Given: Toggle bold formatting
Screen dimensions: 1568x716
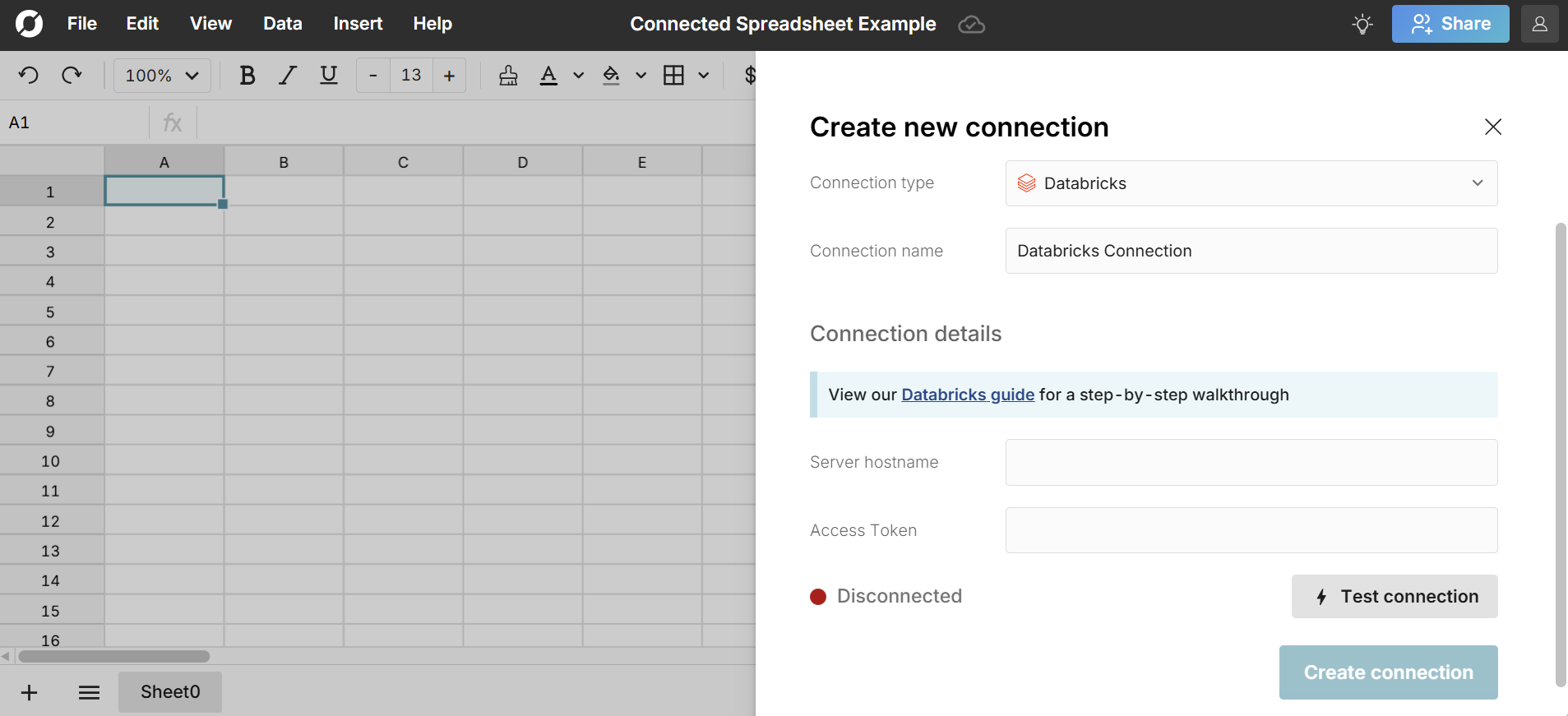Looking at the screenshot, I should [x=247, y=76].
